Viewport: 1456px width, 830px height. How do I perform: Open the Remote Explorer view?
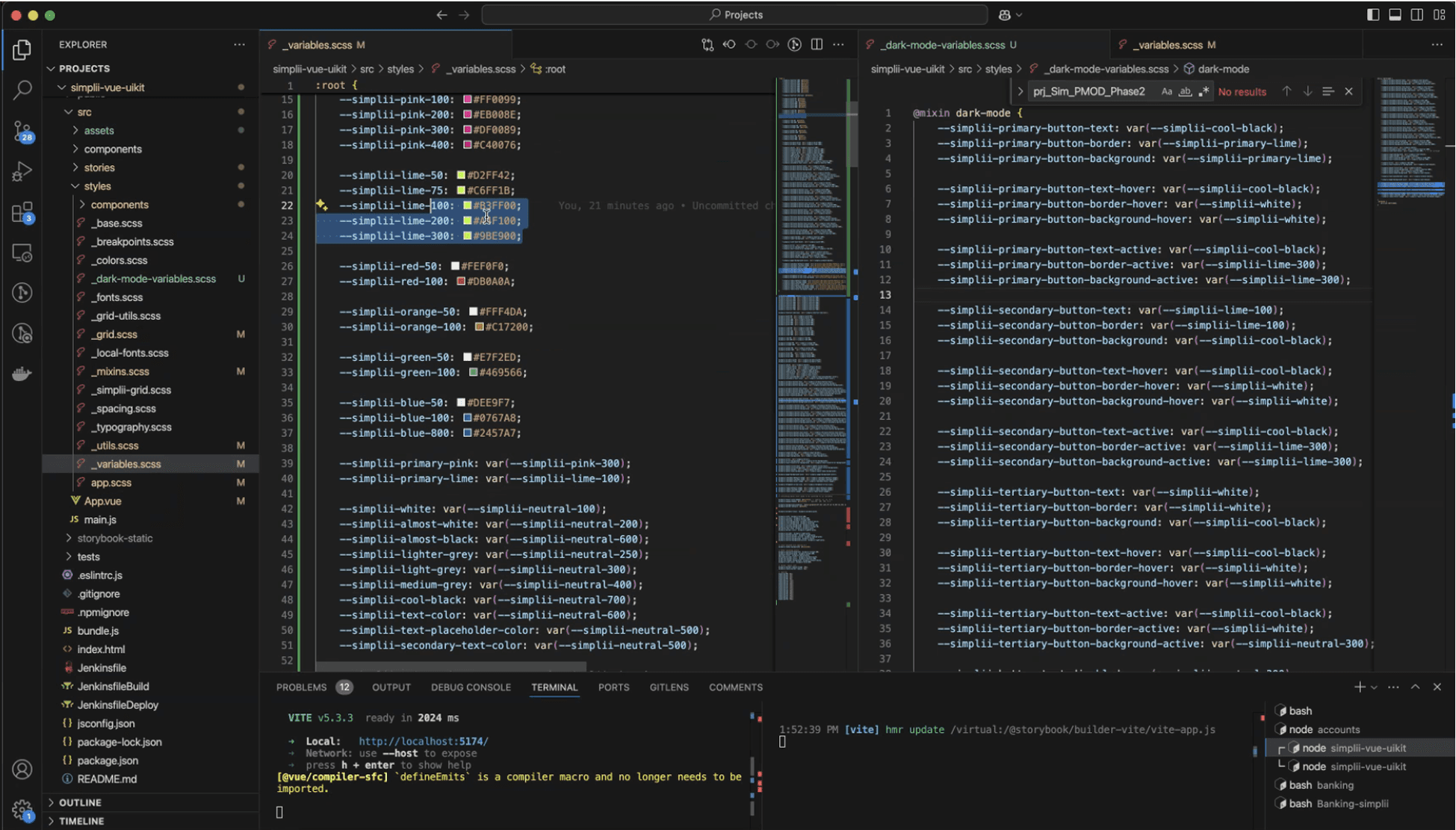pos(22,253)
